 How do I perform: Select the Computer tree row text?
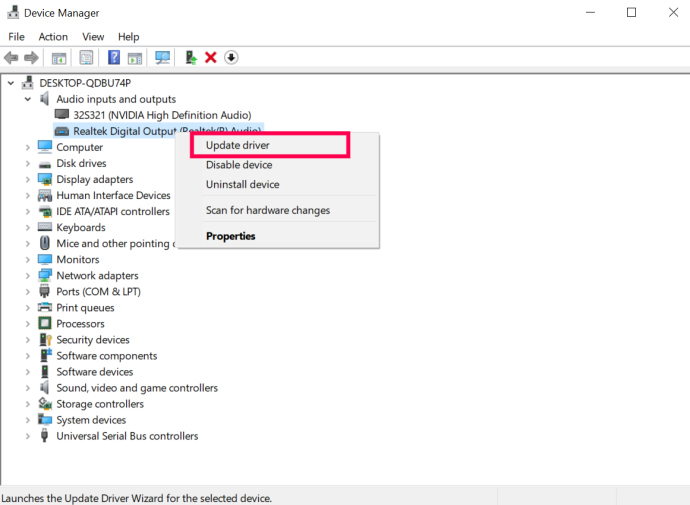click(x=80, y=147)
